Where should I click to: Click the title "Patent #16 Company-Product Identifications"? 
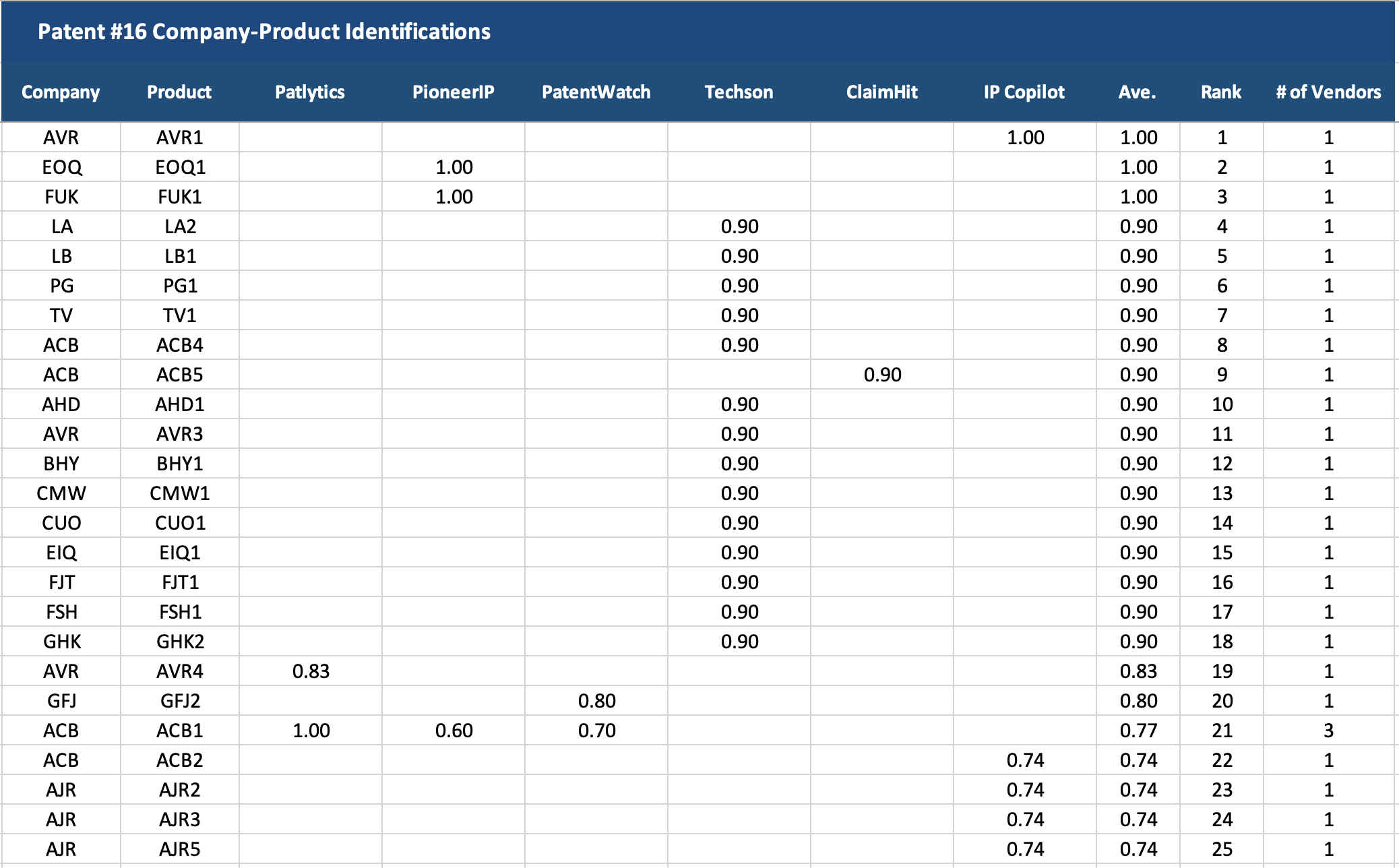click(264, 32)
